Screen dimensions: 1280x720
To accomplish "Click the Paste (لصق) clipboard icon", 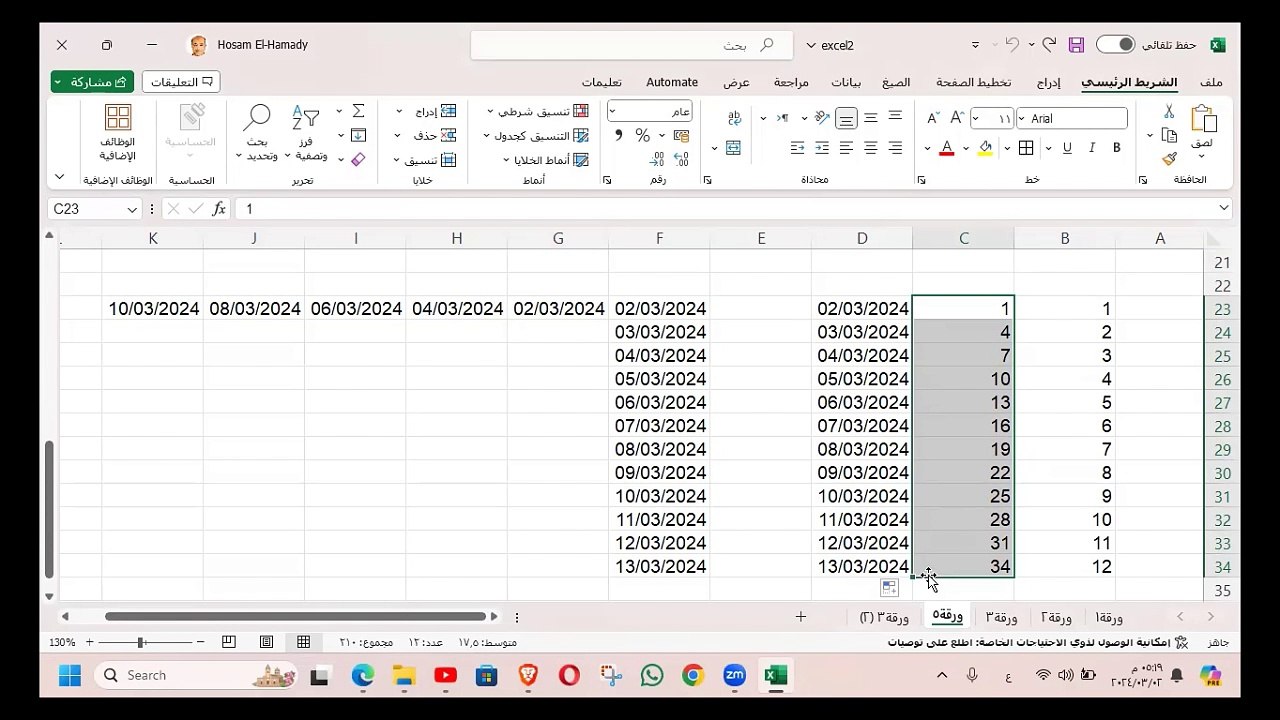I will tap(1203, 120).
